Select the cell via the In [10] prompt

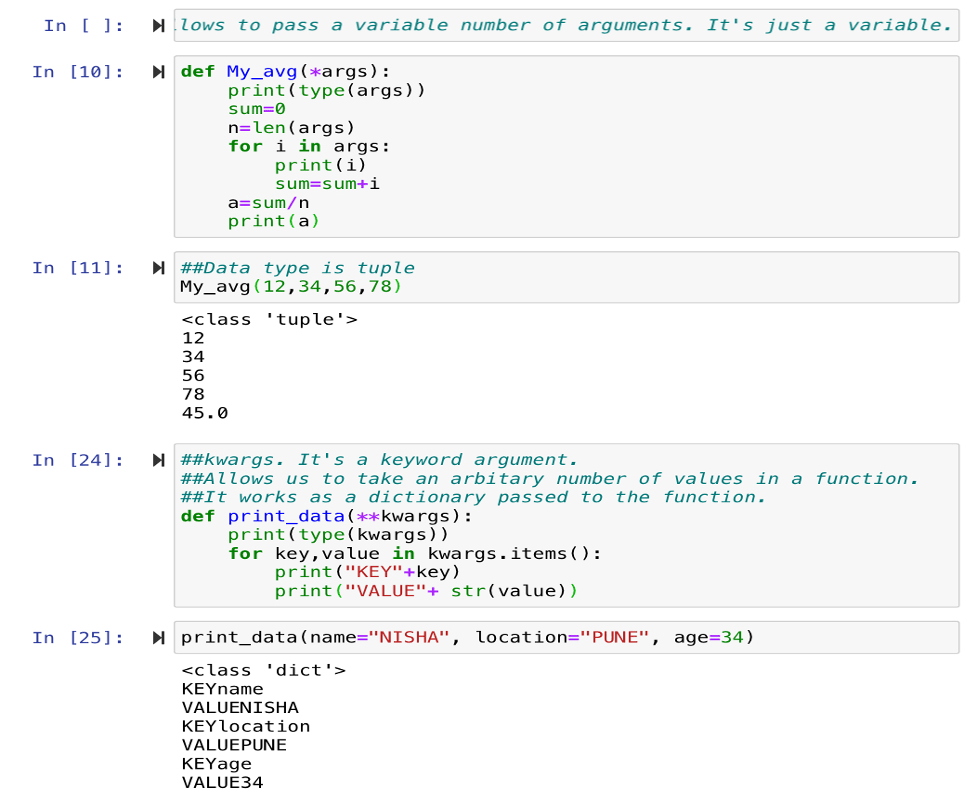[78, 72]
